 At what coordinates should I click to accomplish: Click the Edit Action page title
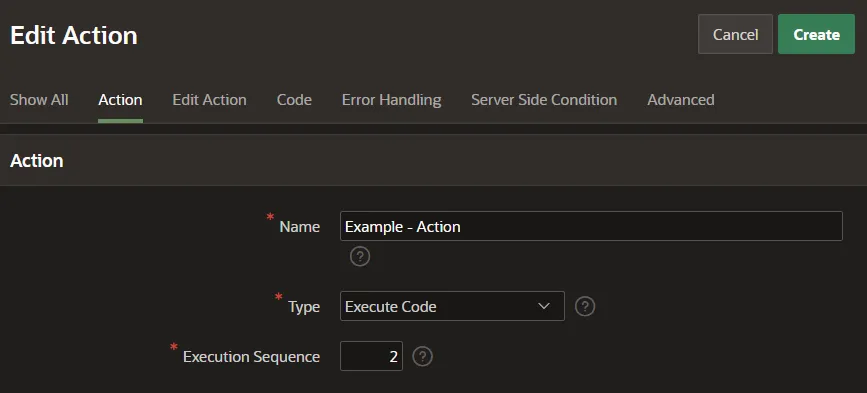(74, 35)
